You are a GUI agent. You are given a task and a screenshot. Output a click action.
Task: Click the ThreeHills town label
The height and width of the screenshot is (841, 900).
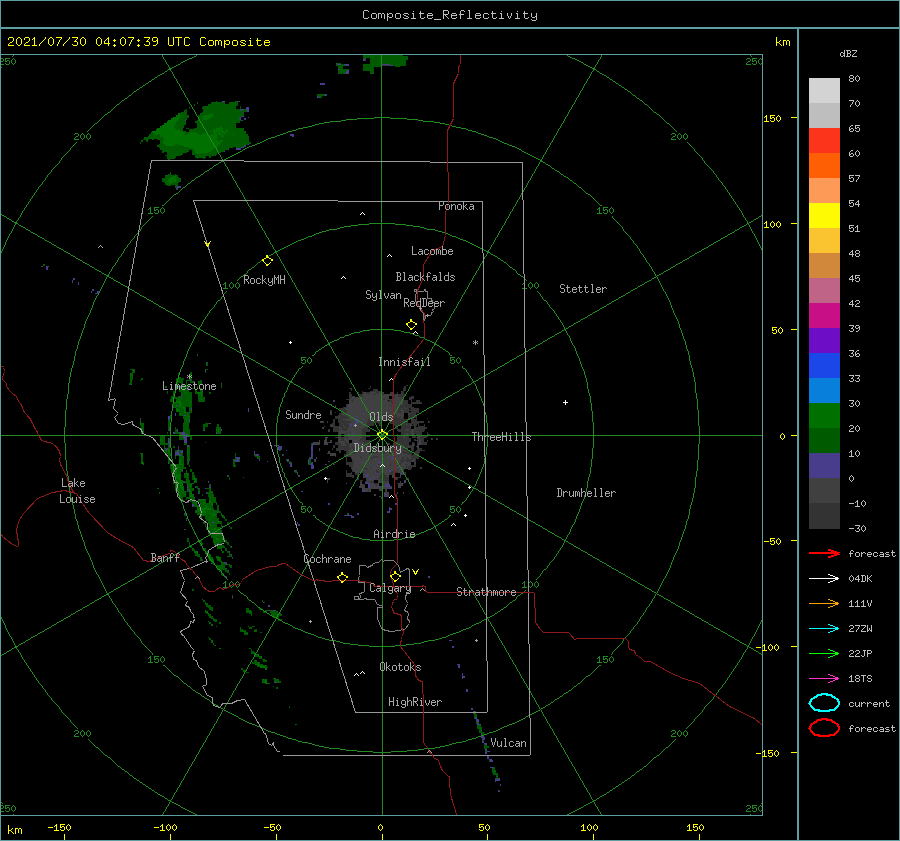(501, 437)
